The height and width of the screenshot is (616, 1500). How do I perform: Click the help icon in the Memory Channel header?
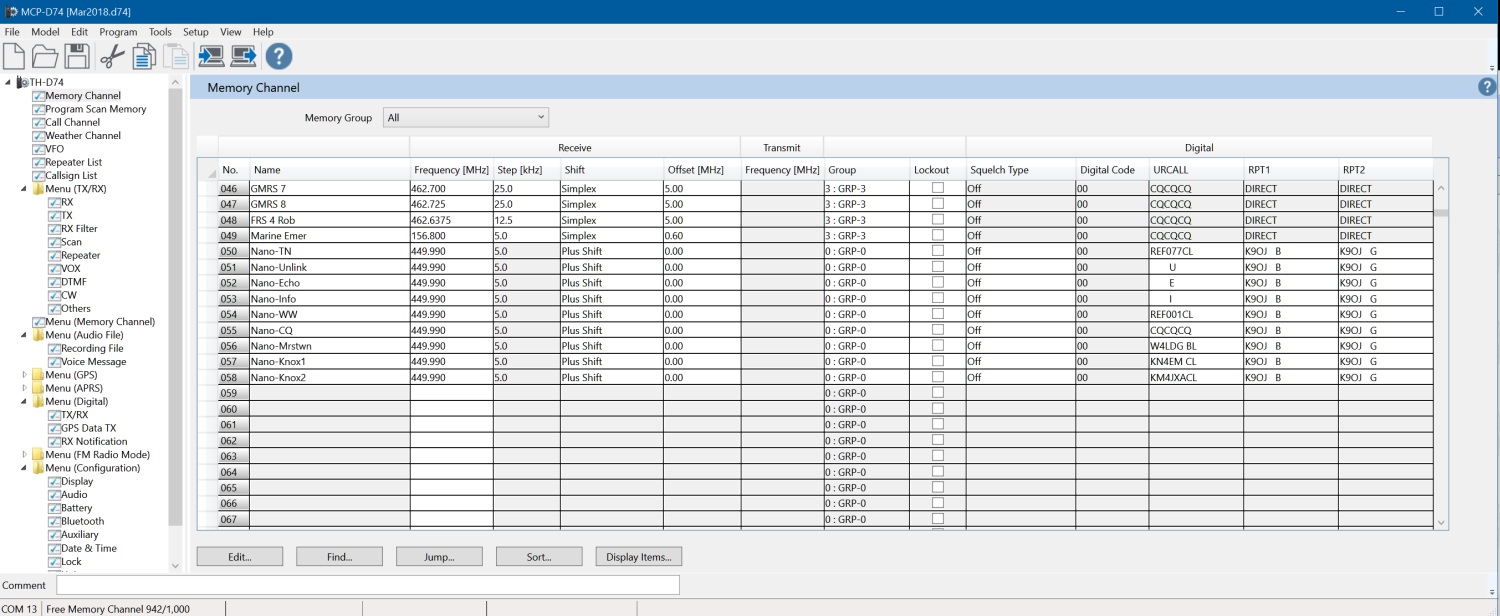[1487, 87]
